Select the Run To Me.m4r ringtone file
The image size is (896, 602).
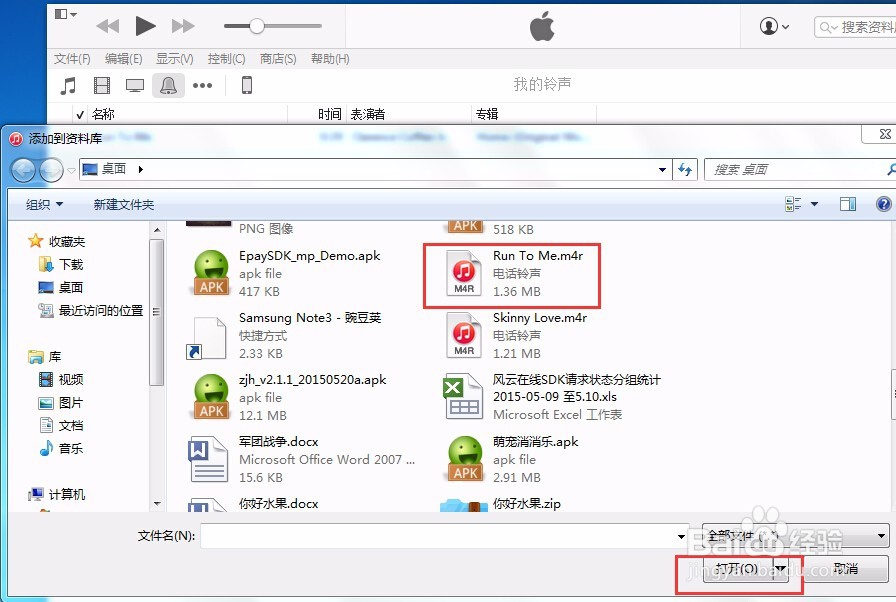click(513, 274)
